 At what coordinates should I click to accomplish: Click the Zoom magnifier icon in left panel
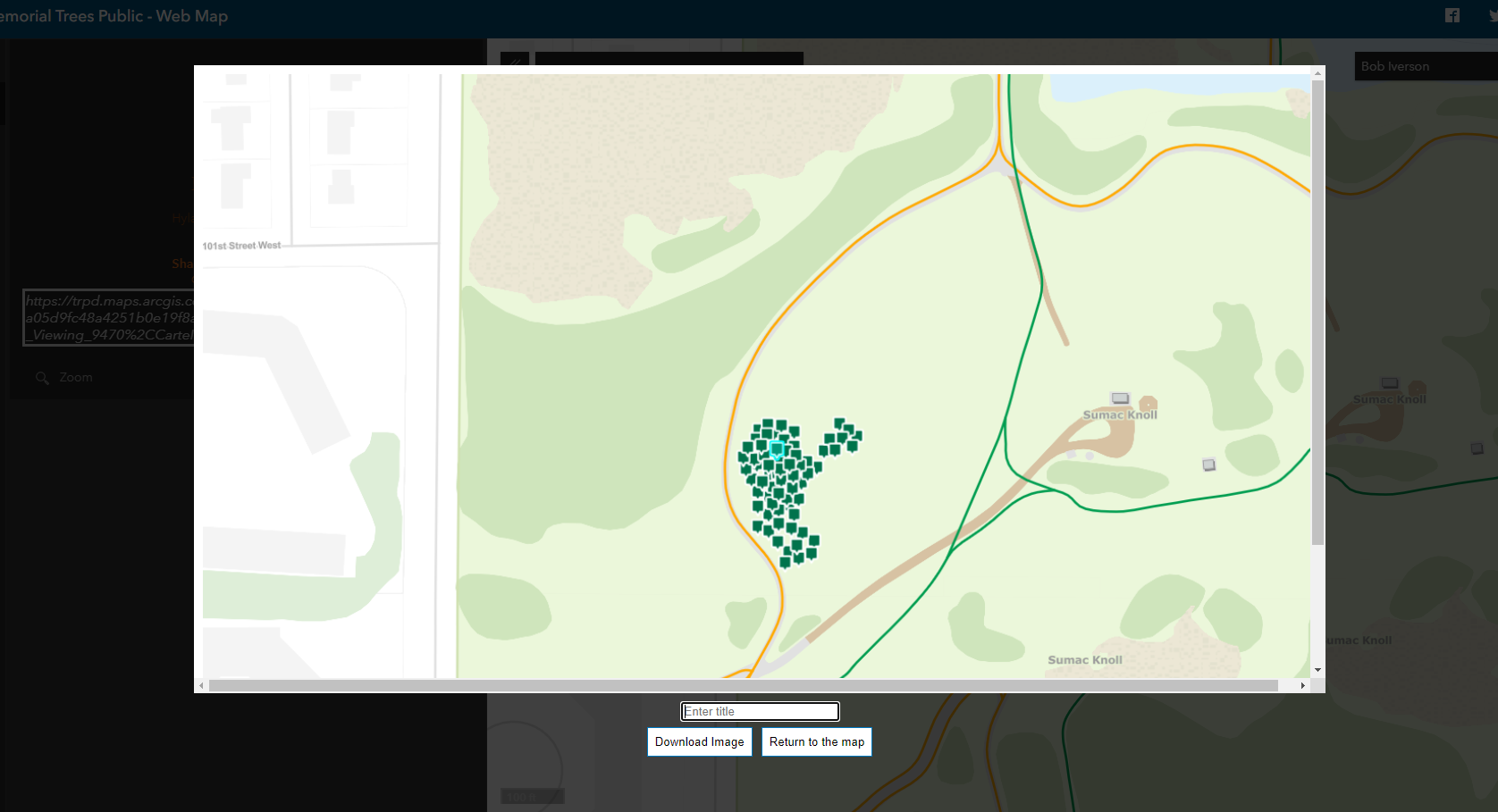pos(42,378)
